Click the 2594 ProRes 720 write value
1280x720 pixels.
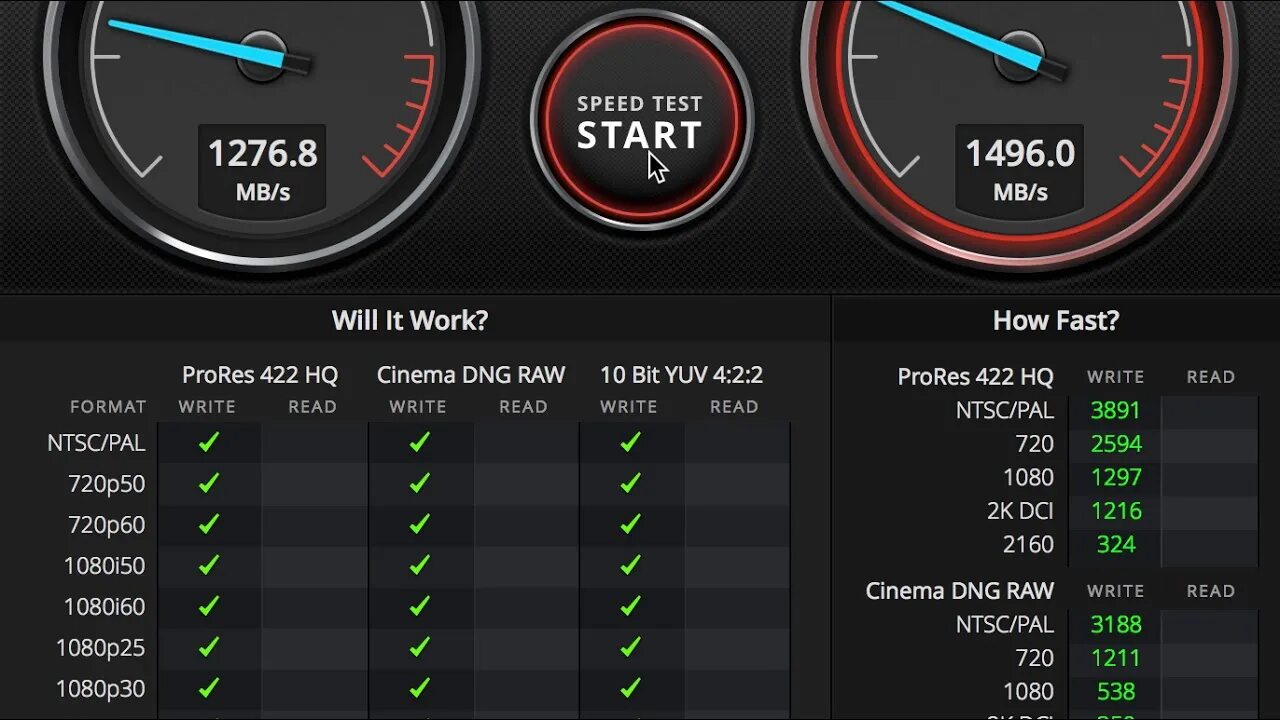tap(1116, 444)
